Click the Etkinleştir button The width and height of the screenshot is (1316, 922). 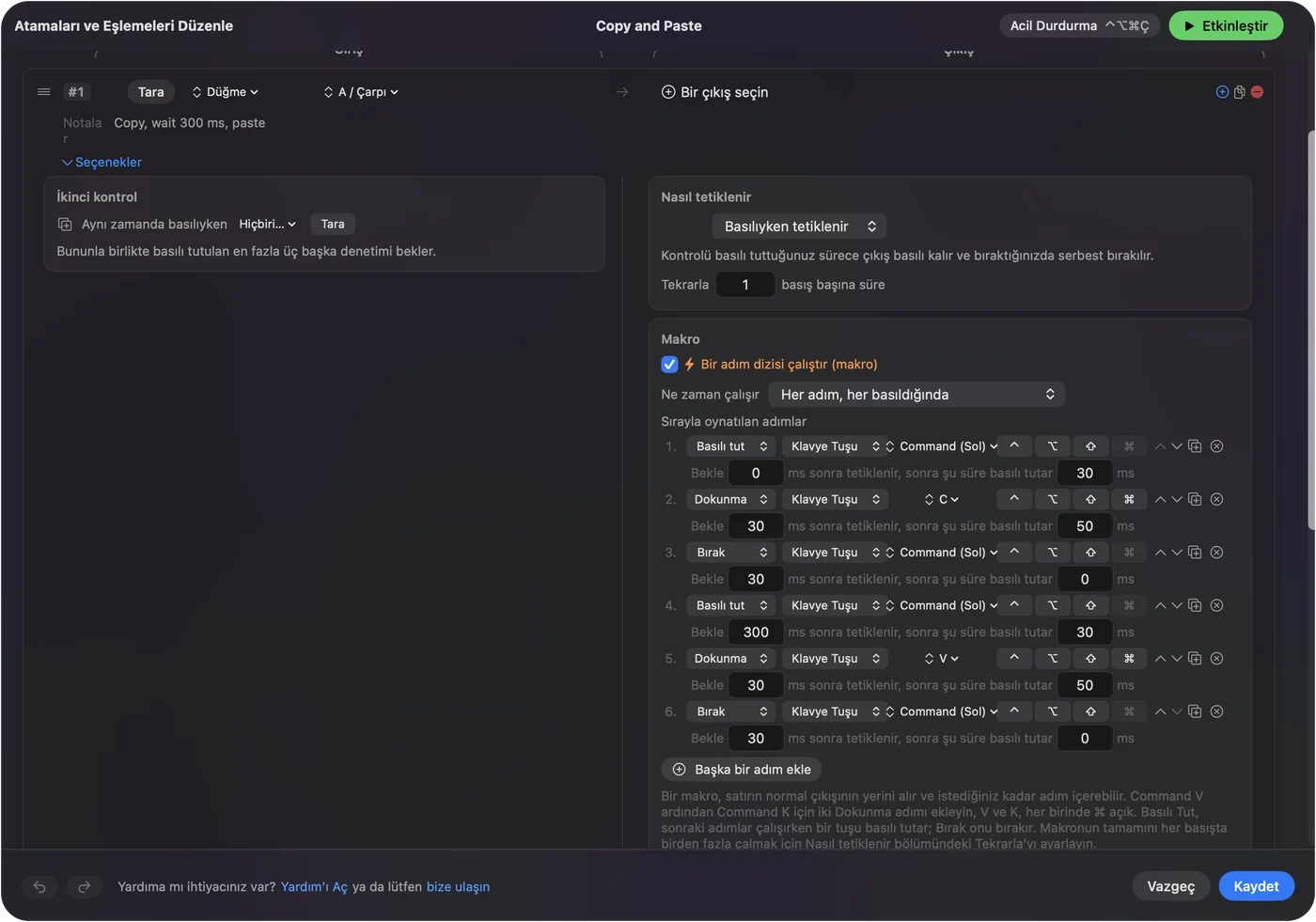1226,26
